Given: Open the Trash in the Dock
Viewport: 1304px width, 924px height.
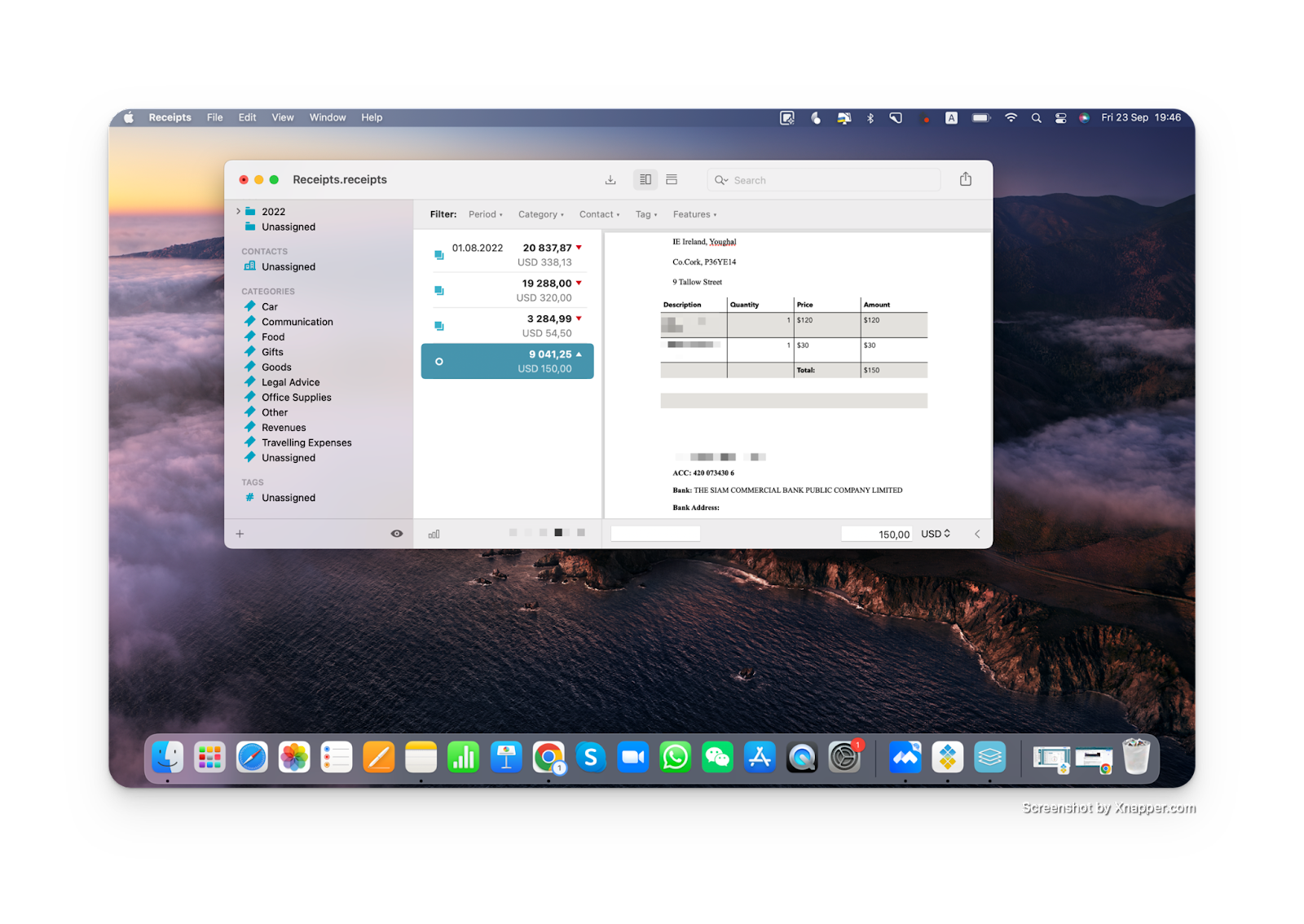Looking at the screenshot, I should coord(1136,757).
